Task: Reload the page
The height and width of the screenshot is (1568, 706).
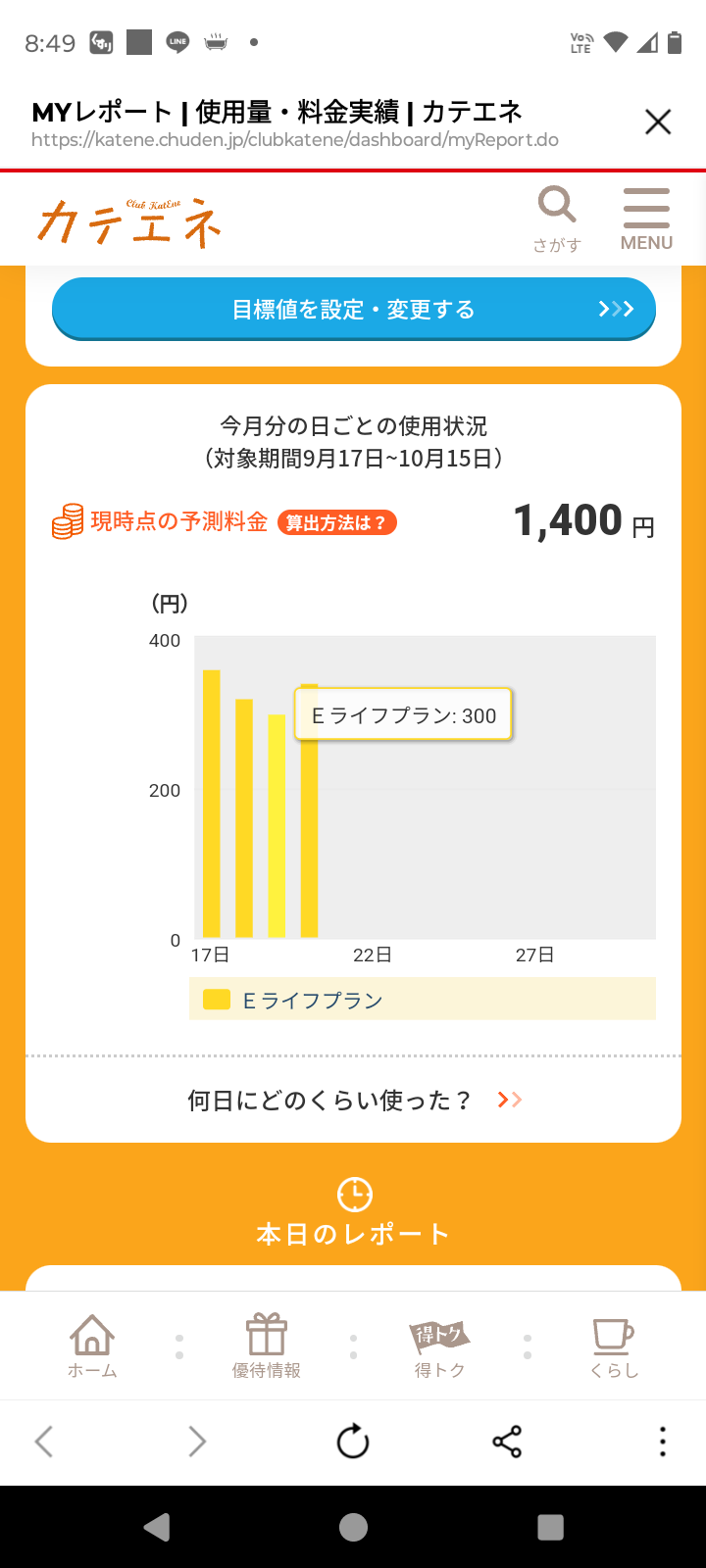Action: (x=353, y=1442)
